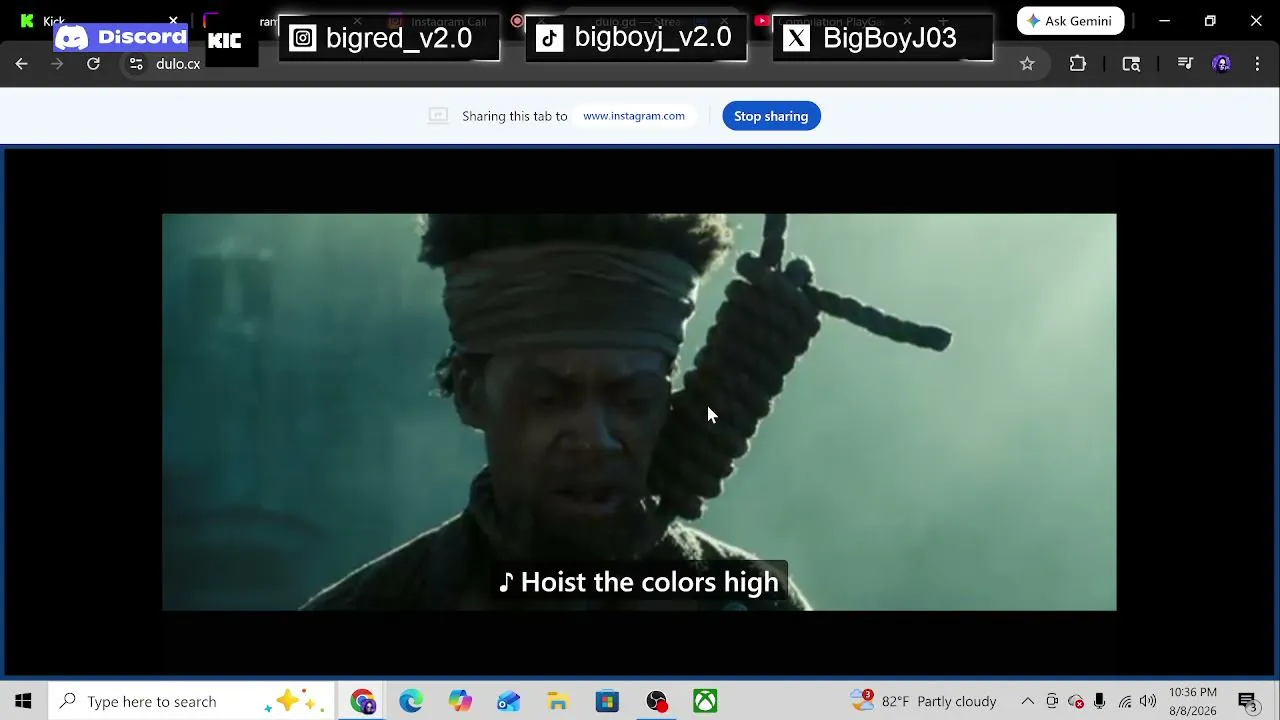Image resolution: width=1280 pixels, height=720 pixels.
Task: View site information for dulo.cx
Action: click(136, 64)
